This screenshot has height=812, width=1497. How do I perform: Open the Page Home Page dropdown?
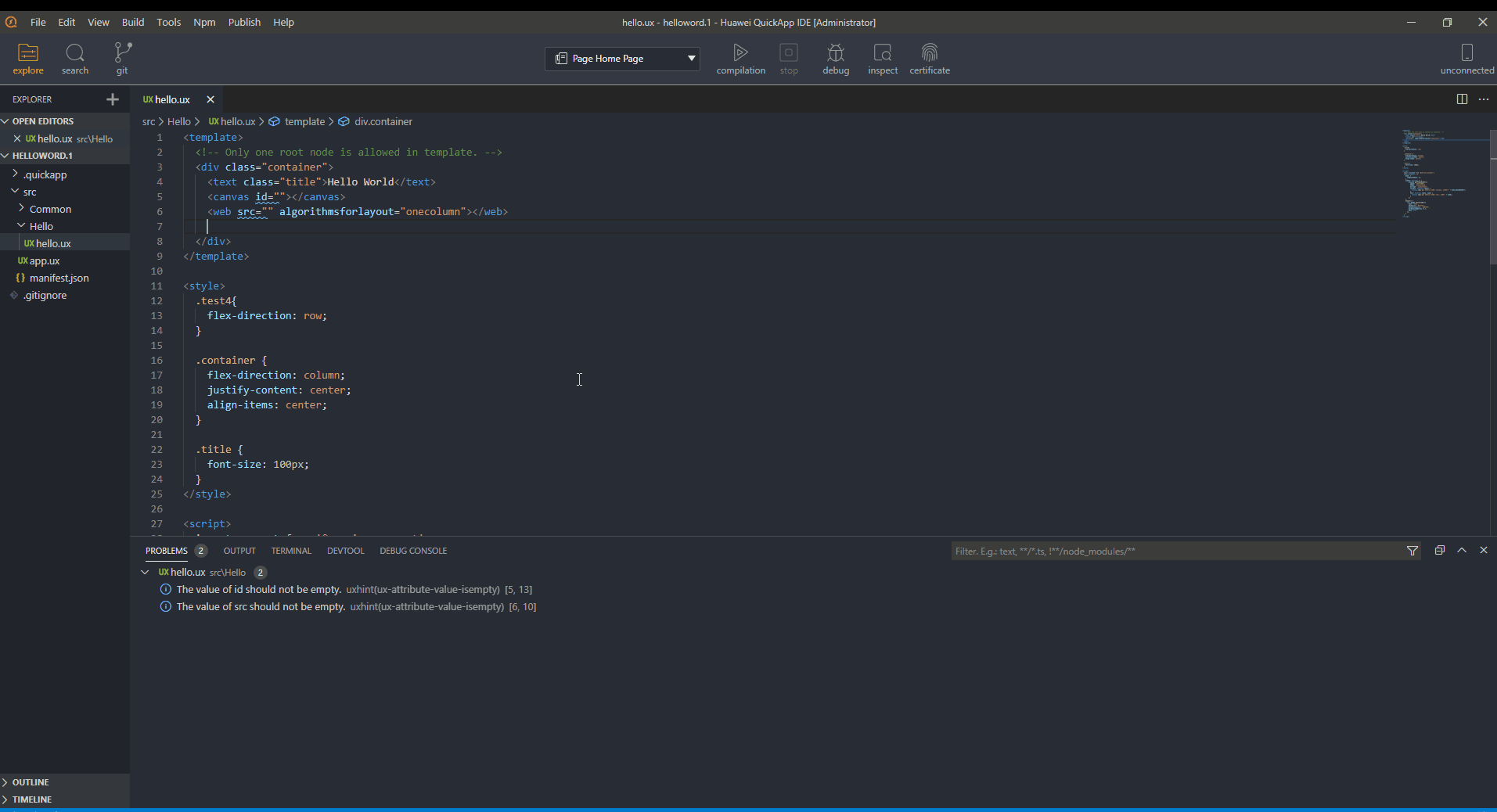(622, 59)
